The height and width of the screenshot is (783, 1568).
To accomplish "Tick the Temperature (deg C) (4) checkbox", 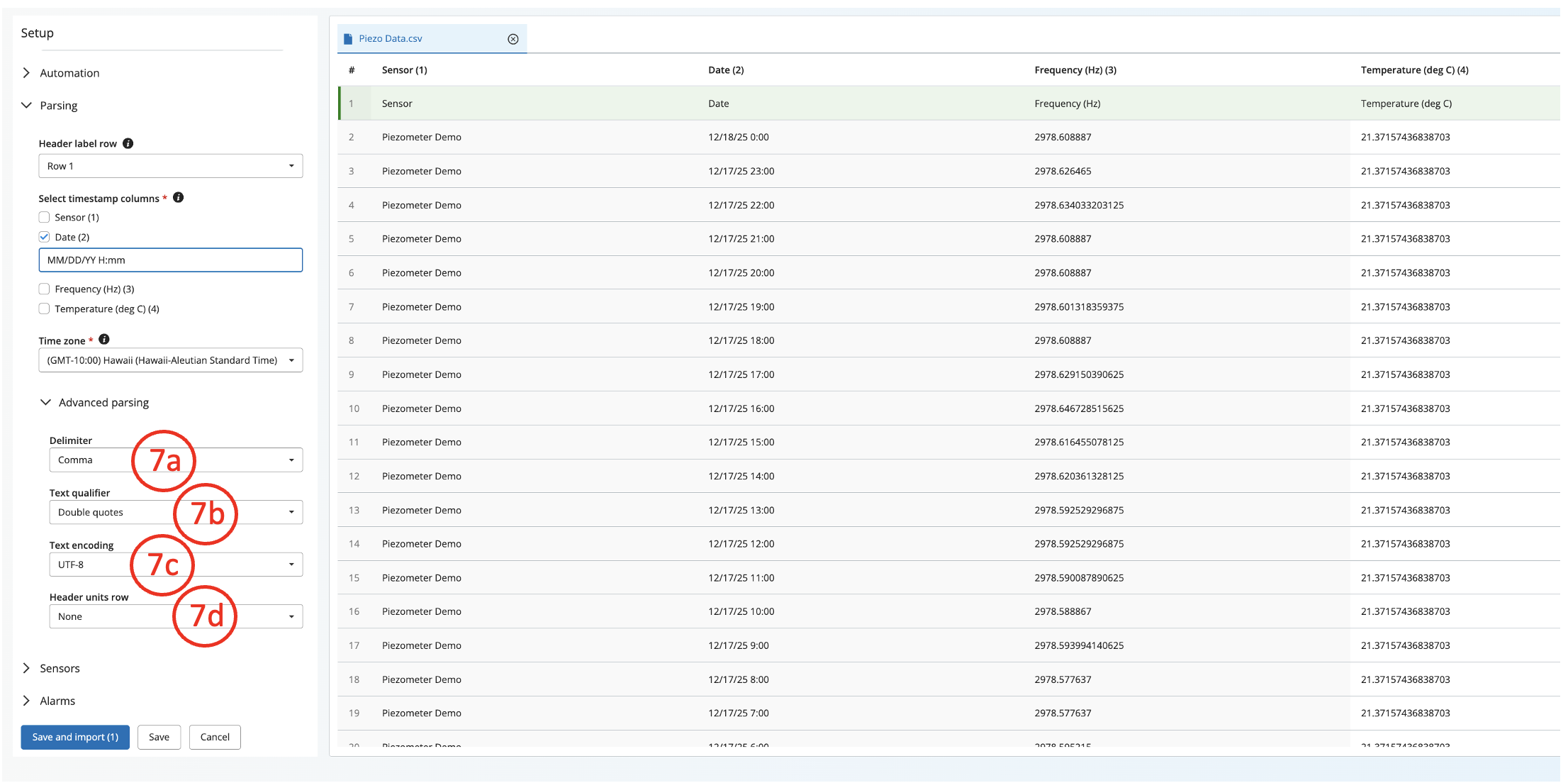I will coord(45,309).
